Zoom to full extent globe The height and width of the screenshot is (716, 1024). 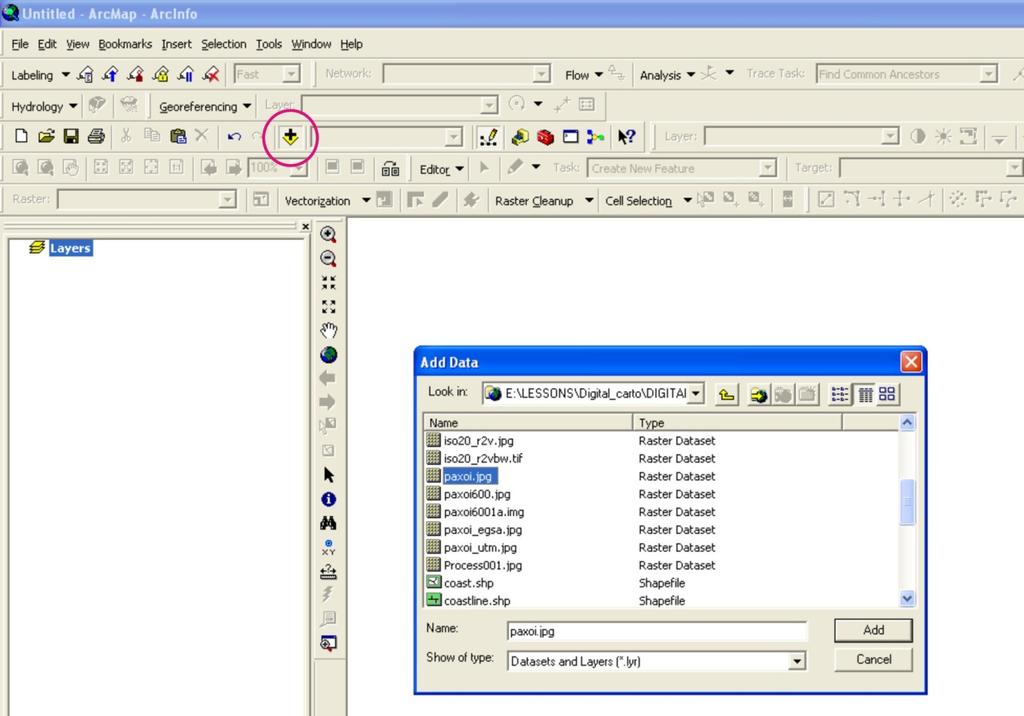tap(328, 355)
